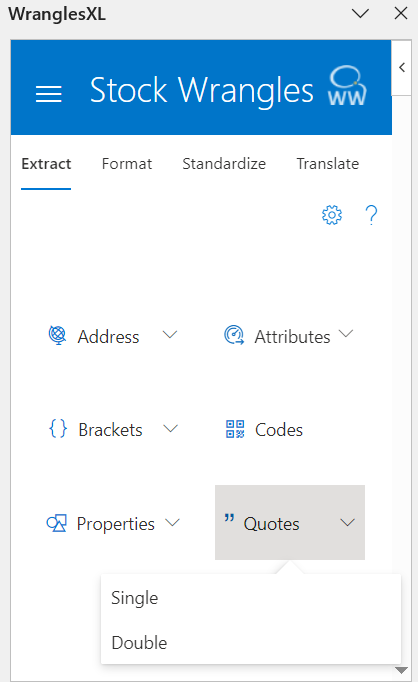This screenshot has height=682, width=418.
Task: Switch to the Standardize tab
Action: (224, 164)
